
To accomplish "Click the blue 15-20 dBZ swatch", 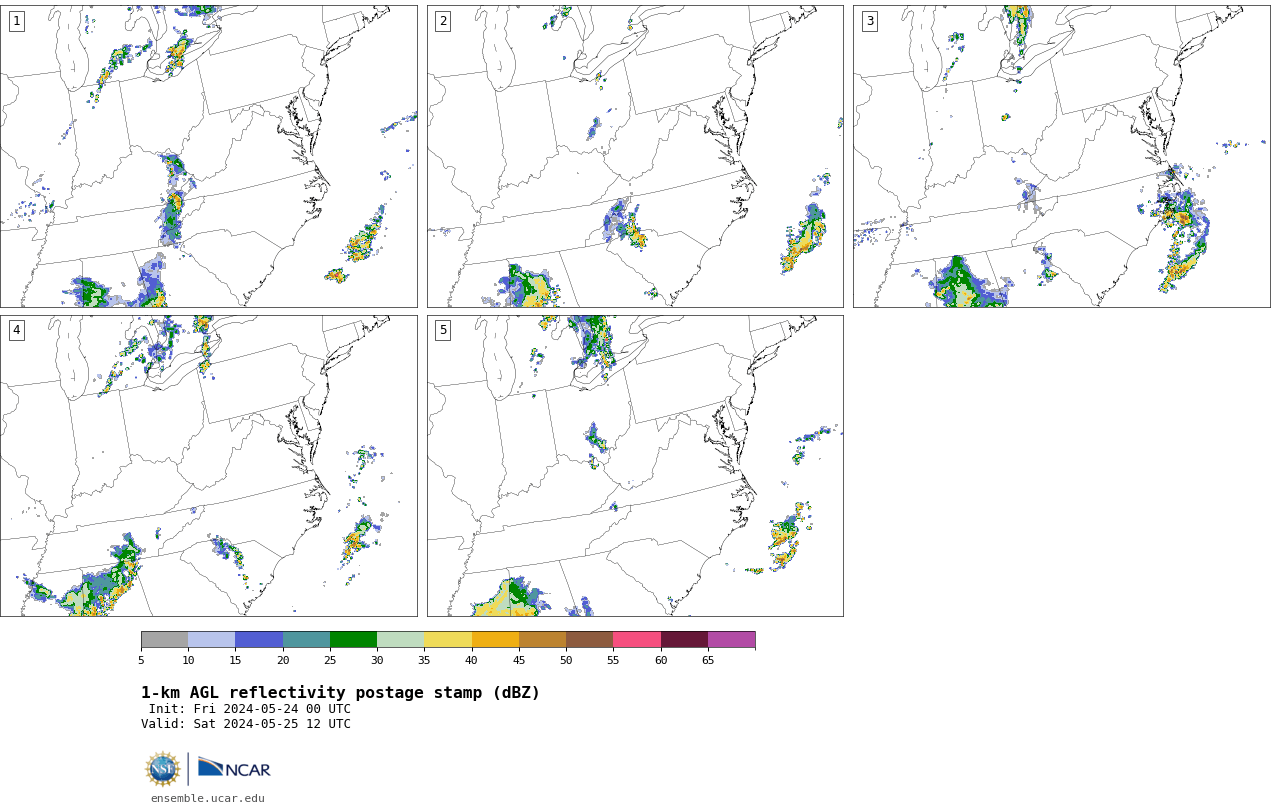I will point(259,640).
